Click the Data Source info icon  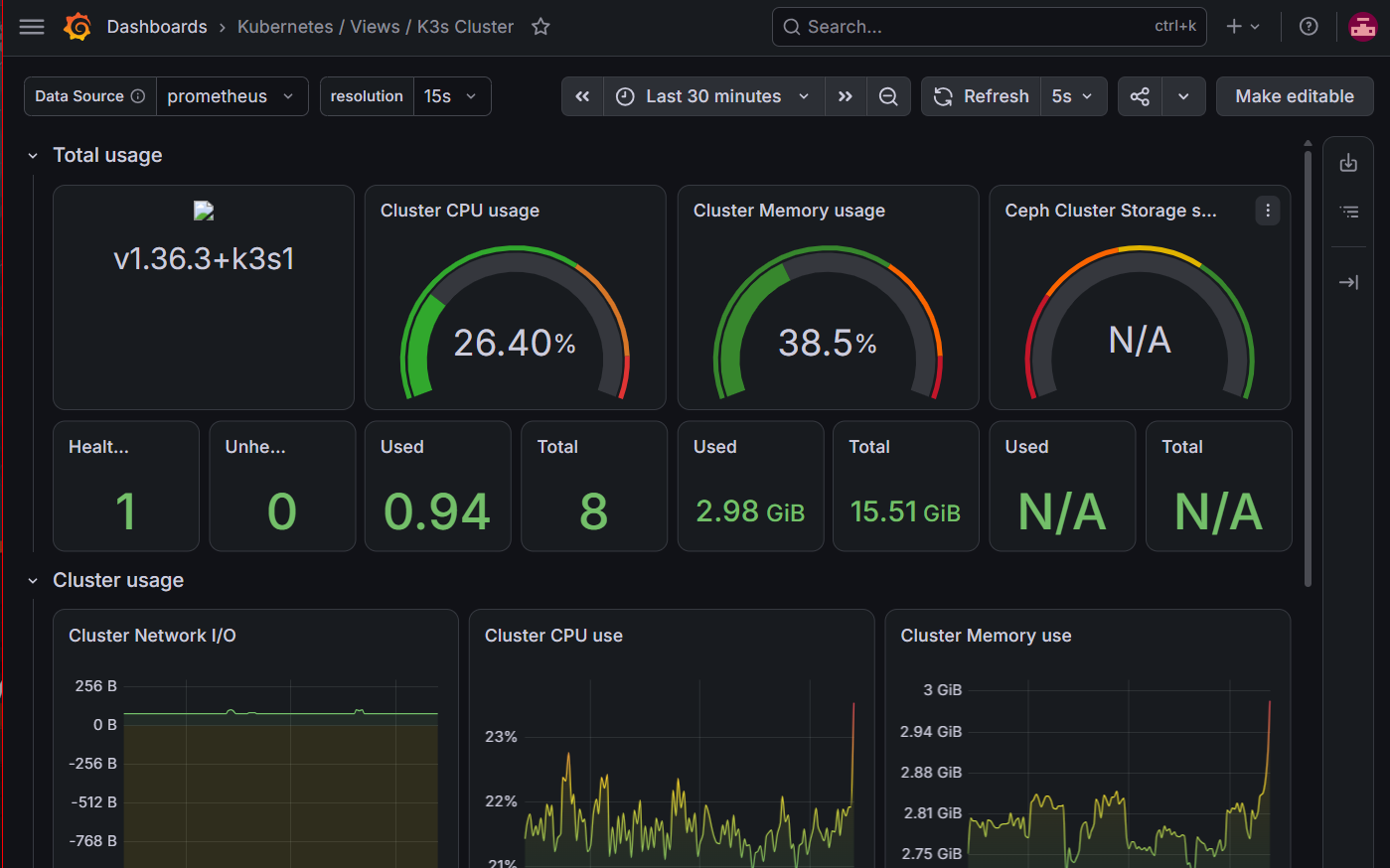(x=138, y=96)
